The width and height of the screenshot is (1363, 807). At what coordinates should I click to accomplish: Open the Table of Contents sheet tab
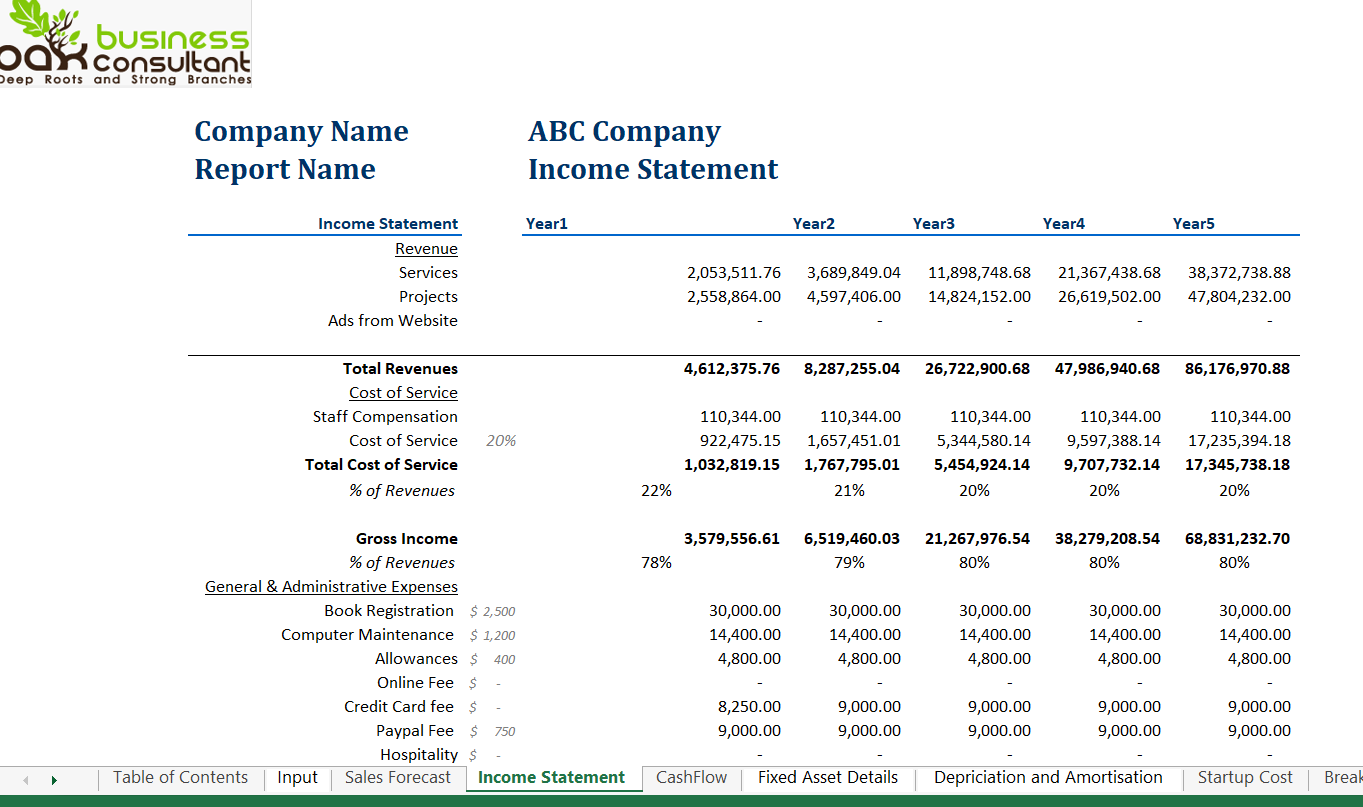click(x=180, y=778)
